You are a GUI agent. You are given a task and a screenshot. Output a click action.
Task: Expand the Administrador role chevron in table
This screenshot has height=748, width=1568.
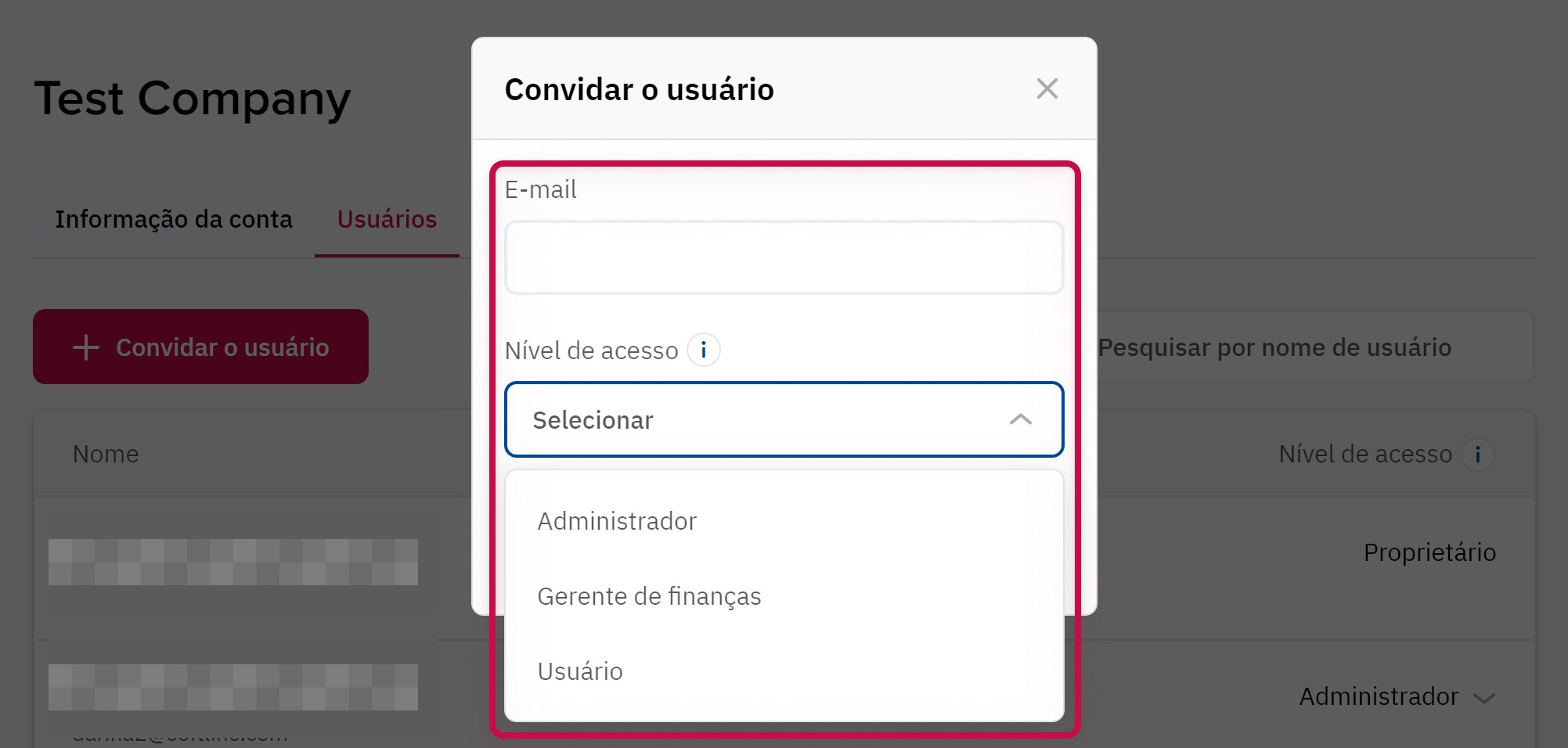tap(1483, 698)
